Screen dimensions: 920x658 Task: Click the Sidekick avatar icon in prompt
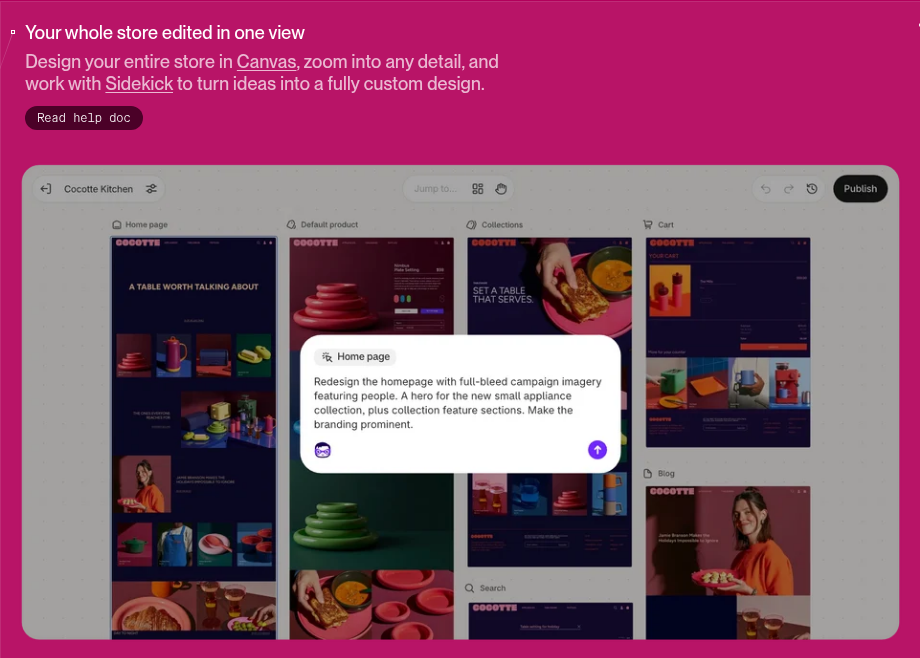coord(323,450)
